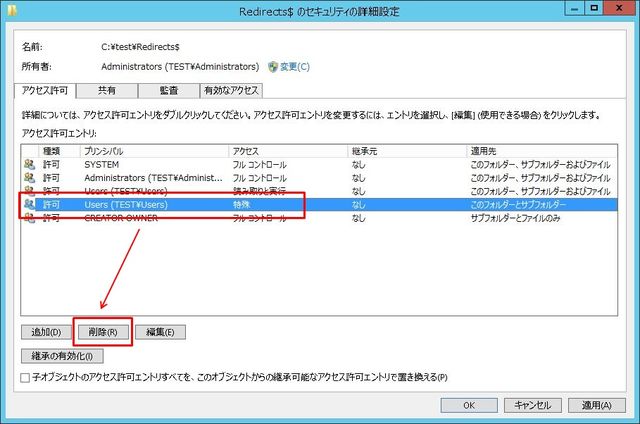The width and height of the screenshot is (640, 424).
Task: Select the Users (TEST¥Users) 特殊 entry
Action: [x=319, y=204]
